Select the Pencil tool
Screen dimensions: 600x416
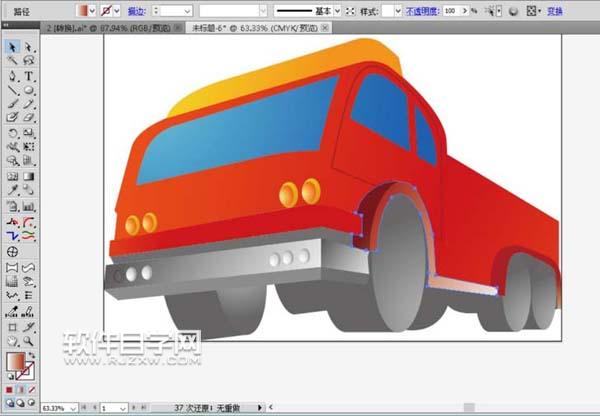tap(29, 104)
